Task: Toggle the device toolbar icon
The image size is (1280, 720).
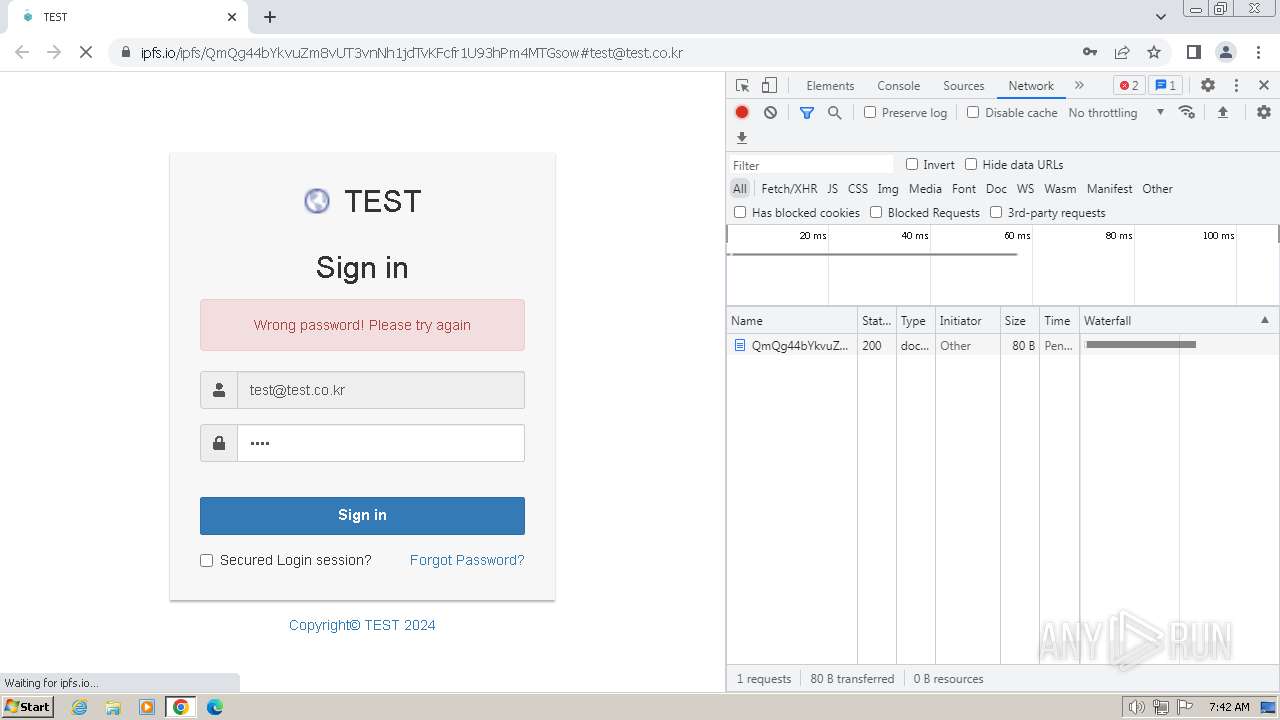Action: tap(769, 86)
